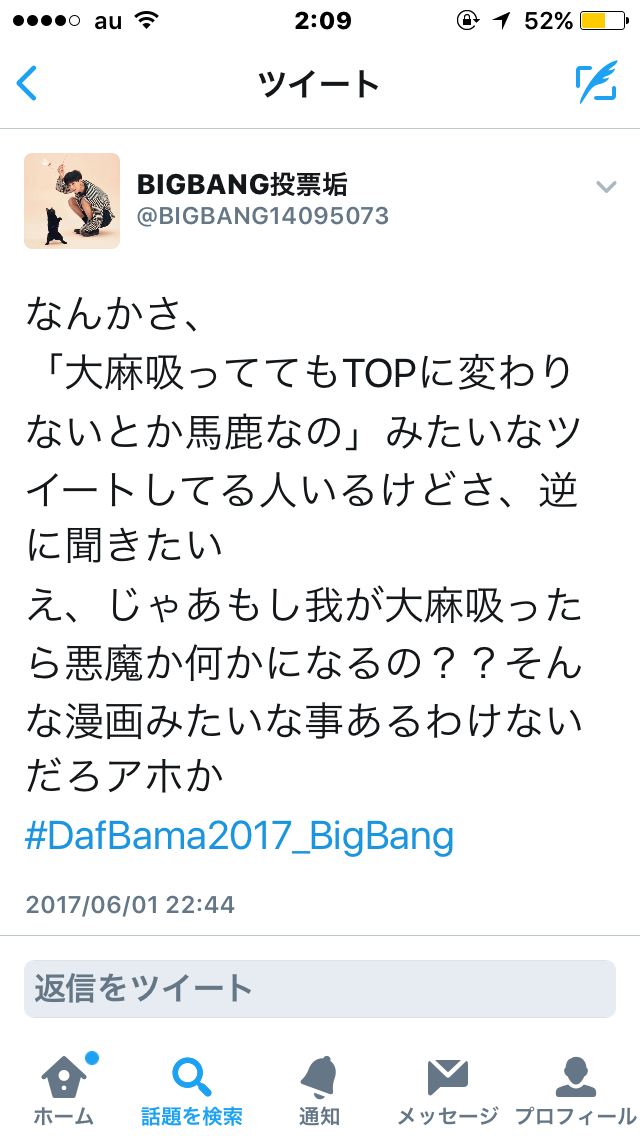Go back using the left chevron
Viewport: 640px width, 1136px height.
coord(26,83)
